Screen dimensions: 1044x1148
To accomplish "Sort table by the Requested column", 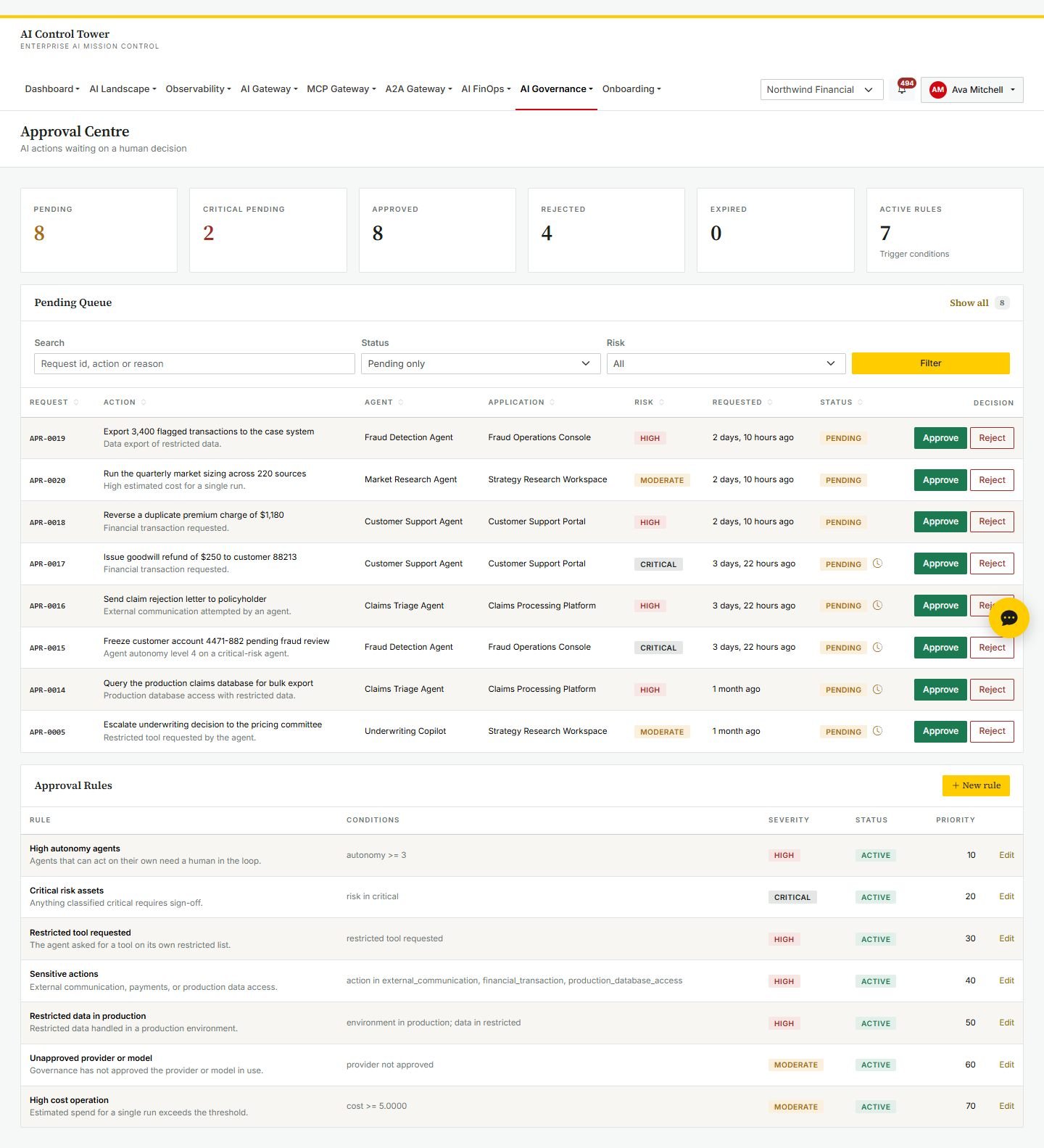I will point(742,402).
